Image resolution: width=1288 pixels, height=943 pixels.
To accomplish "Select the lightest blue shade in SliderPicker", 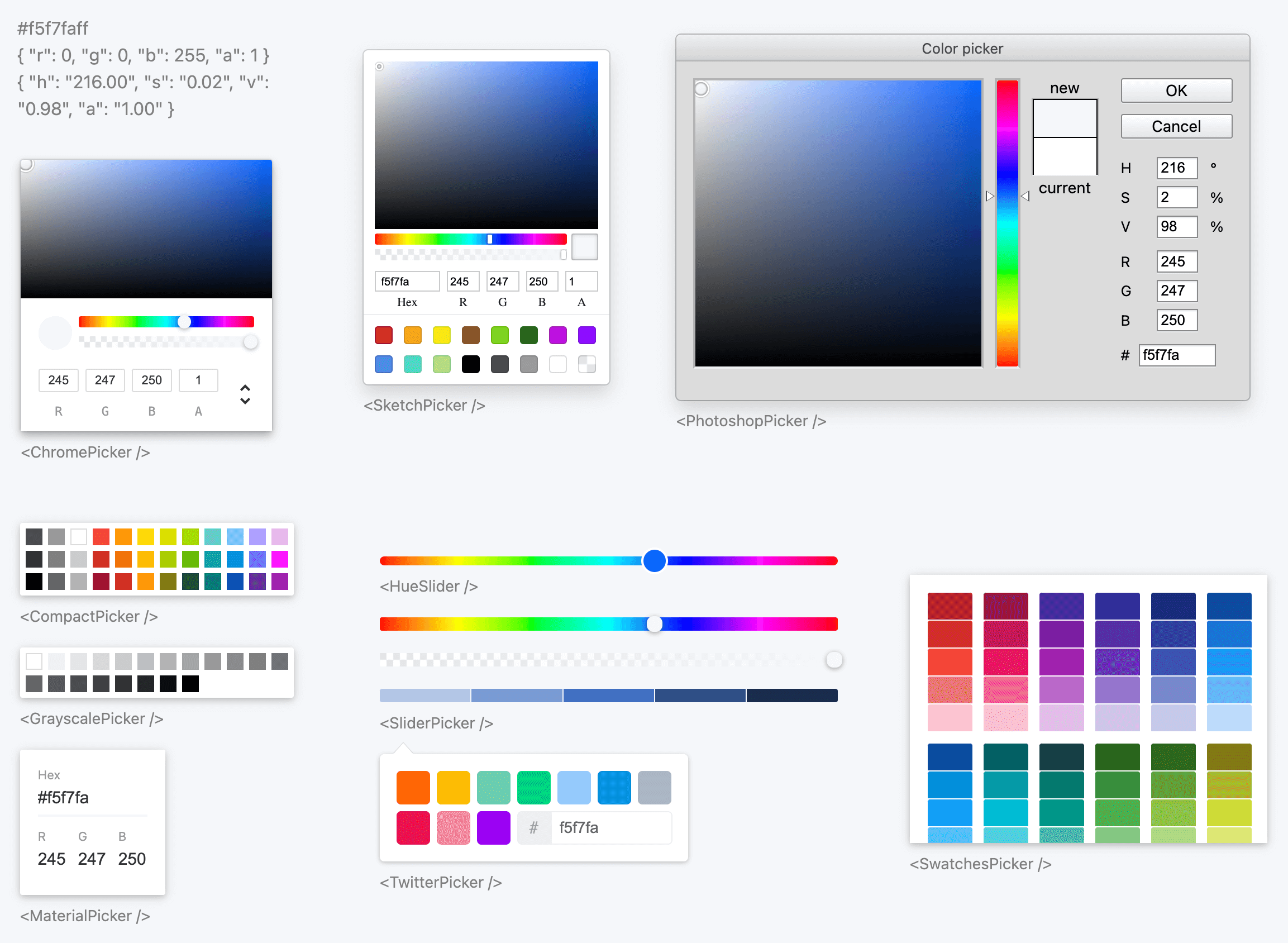I will click(424, 696).
